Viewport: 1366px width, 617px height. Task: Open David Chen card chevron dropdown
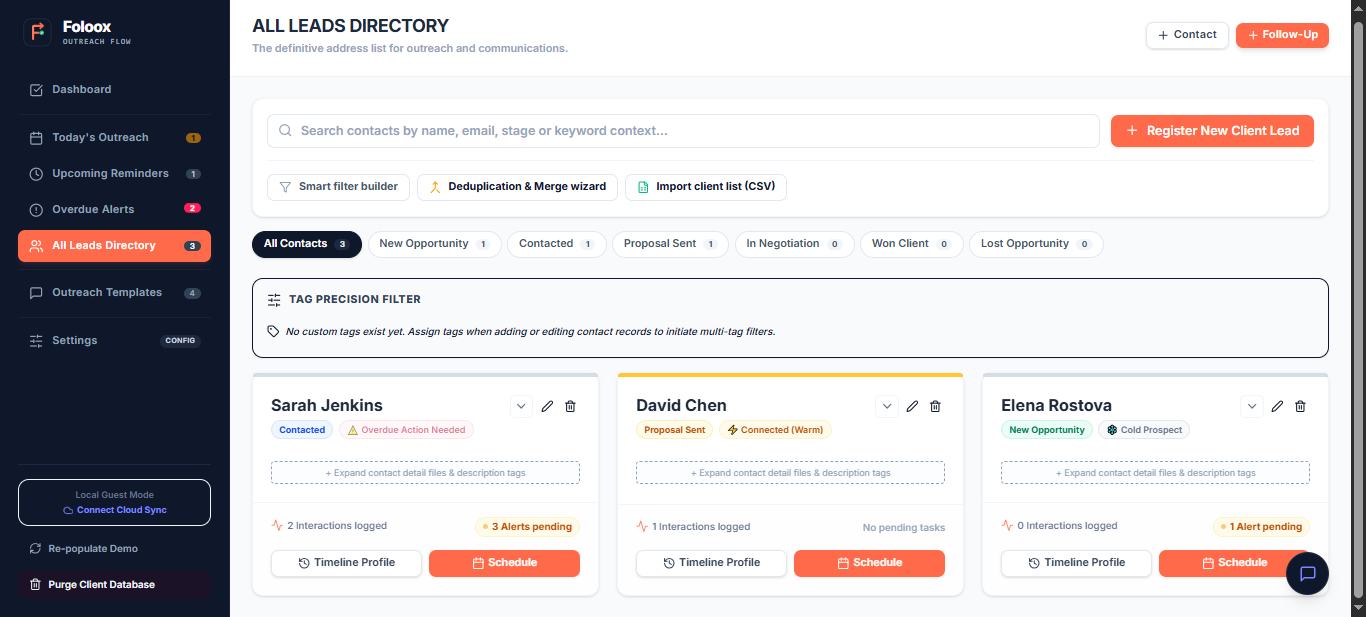pyautogui.click(x=886, y=406)
